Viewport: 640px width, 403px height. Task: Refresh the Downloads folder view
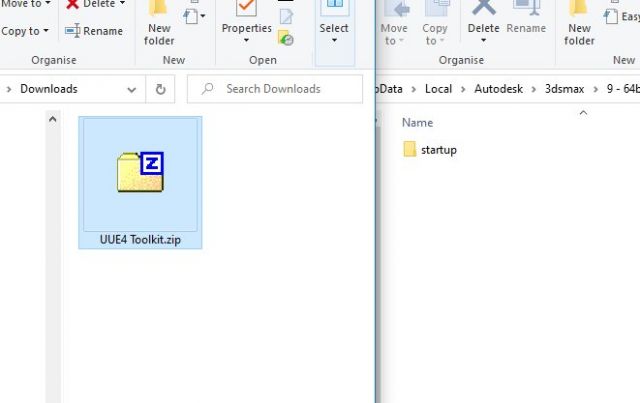coord(161,89)
